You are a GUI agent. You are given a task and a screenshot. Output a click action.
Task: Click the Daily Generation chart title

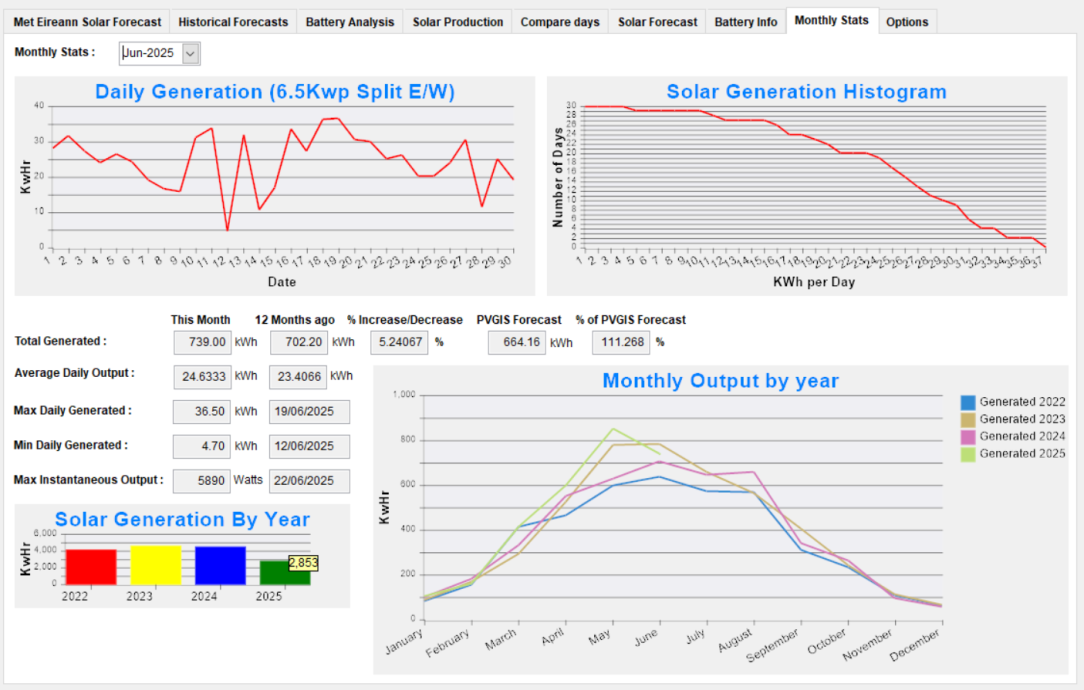tap(275, 92)
